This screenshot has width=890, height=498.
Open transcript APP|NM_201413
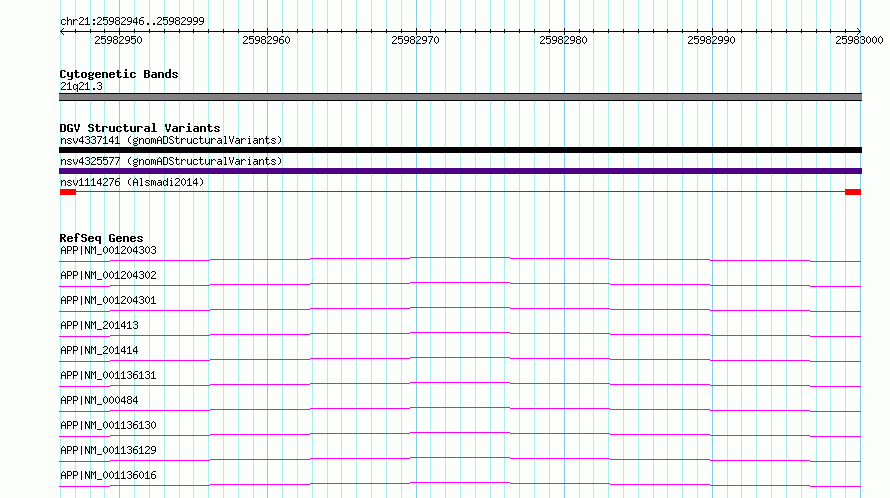(x=99, y=325)
